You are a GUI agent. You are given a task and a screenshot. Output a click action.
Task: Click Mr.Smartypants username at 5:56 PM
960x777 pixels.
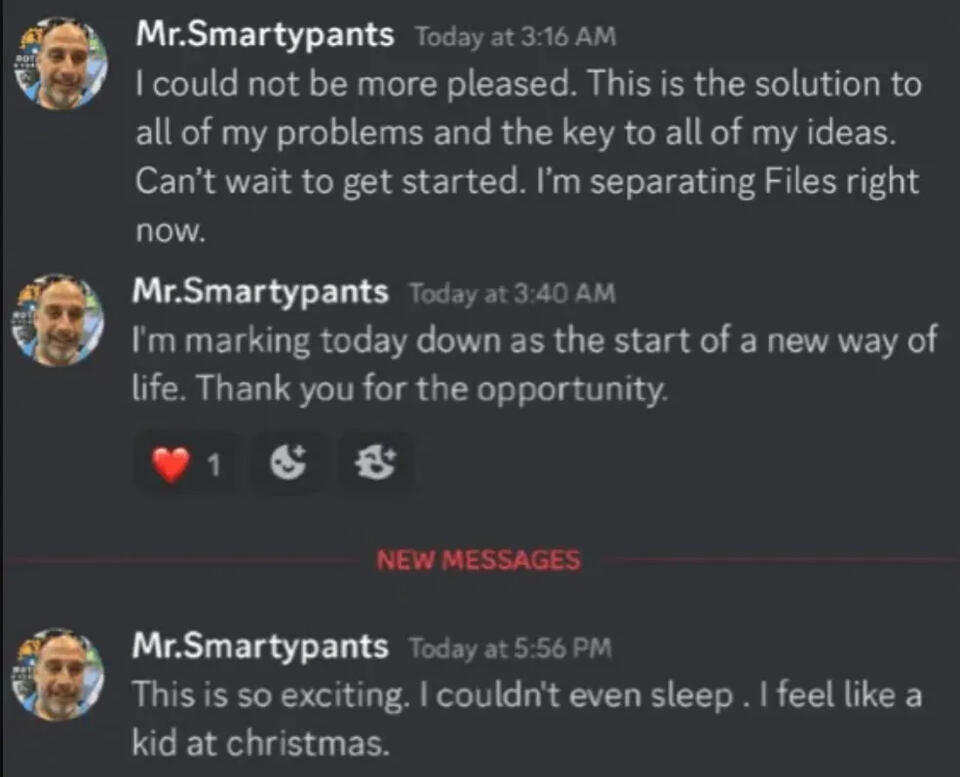(261, 646)
